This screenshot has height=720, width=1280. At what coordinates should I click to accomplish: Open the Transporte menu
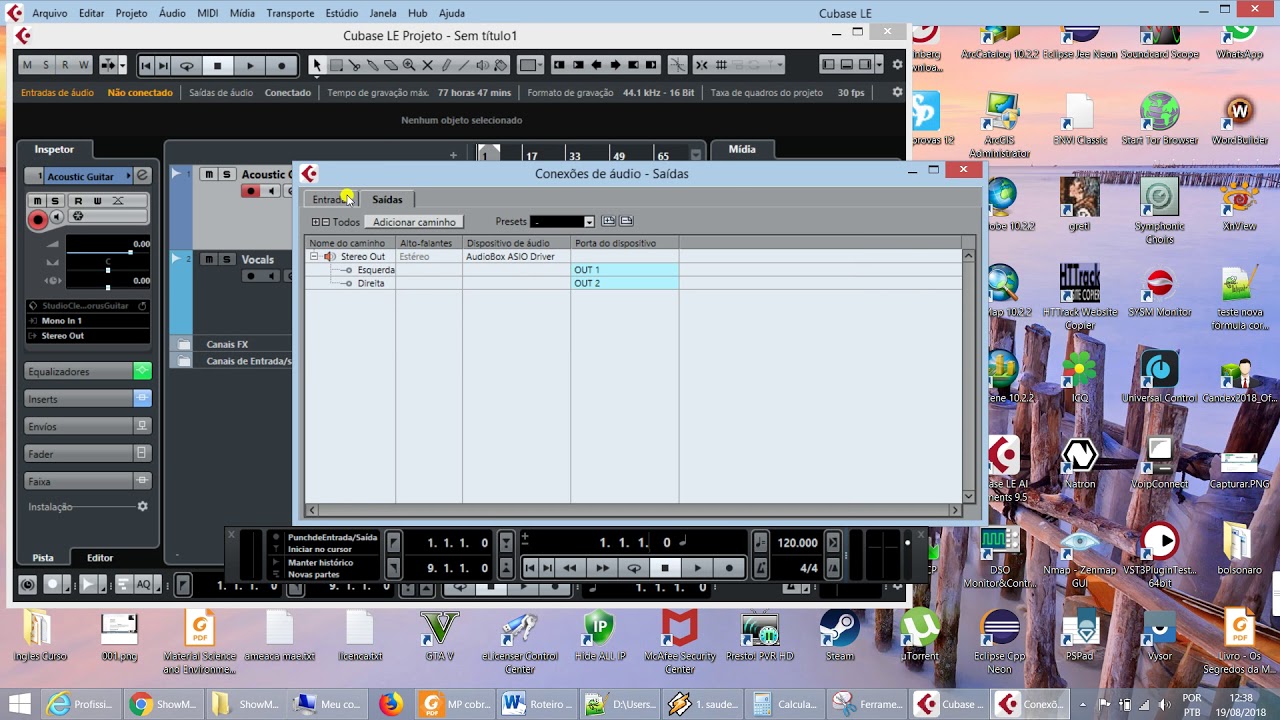click(x=290, y=13)
